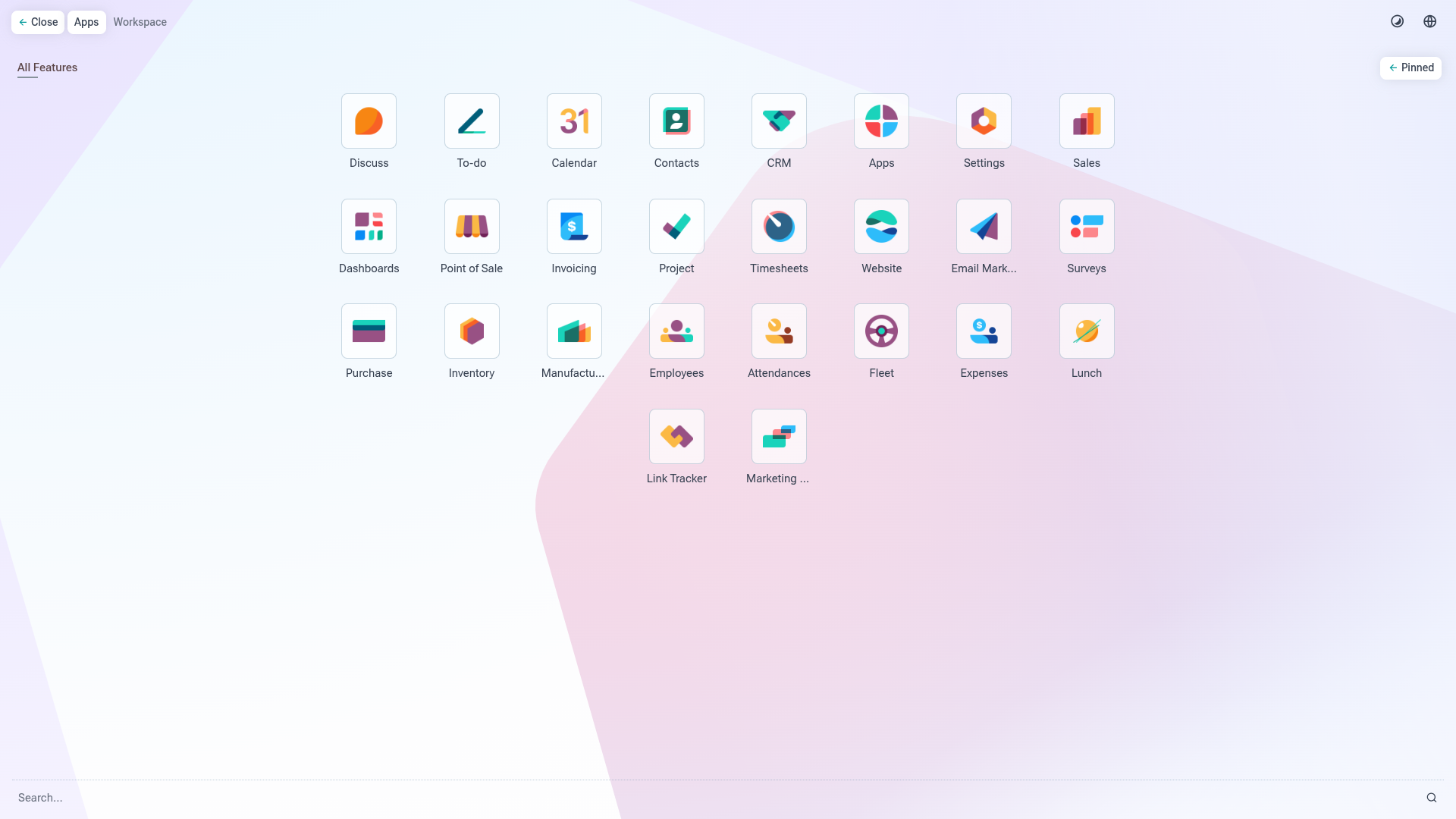Screen dimensions: 1456x819
Task: Select the Apps tab in top bar
Action: click(86, 22)
